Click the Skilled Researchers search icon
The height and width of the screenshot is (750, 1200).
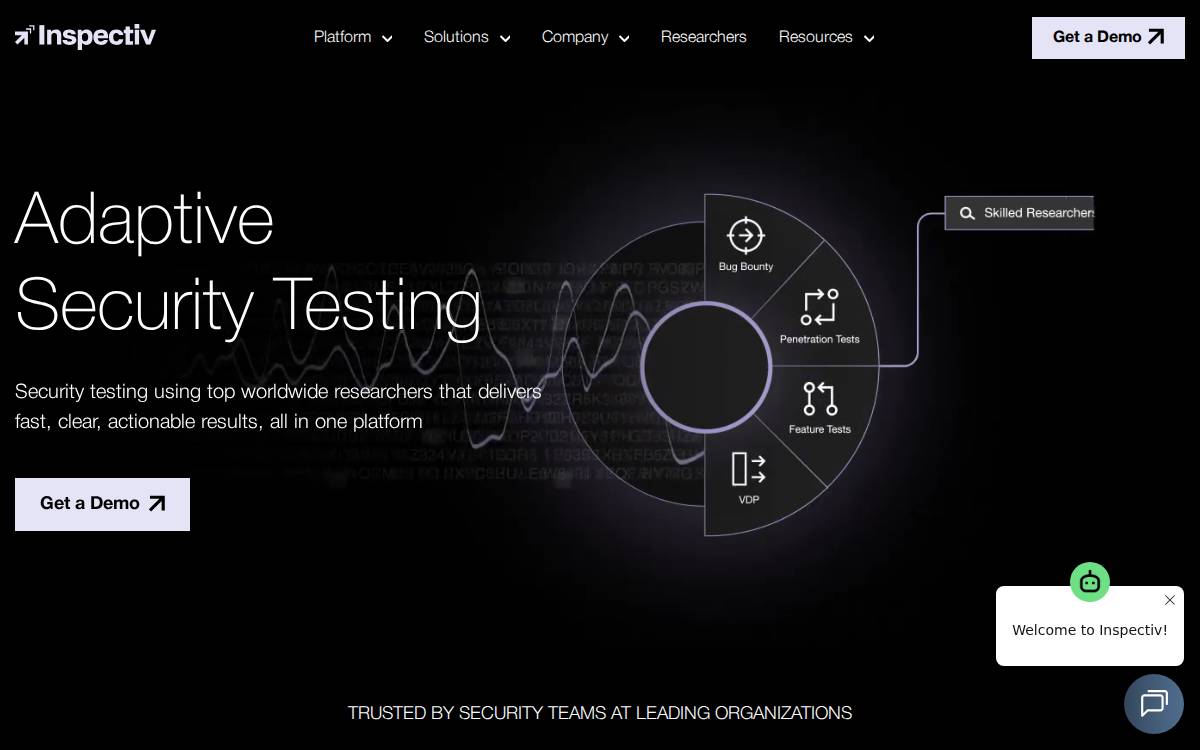point(967,213)
